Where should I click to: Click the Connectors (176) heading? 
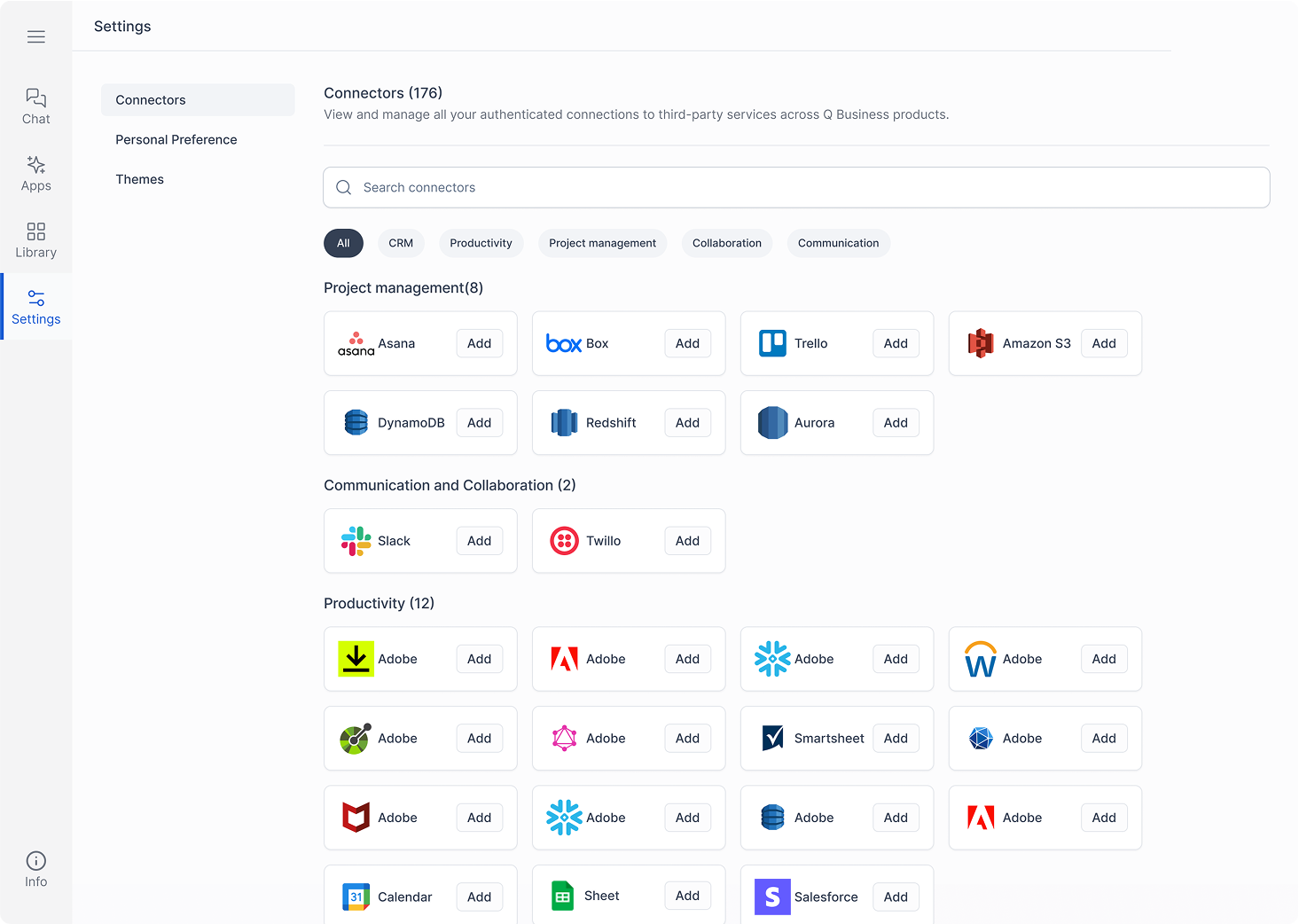coord(383,93)
